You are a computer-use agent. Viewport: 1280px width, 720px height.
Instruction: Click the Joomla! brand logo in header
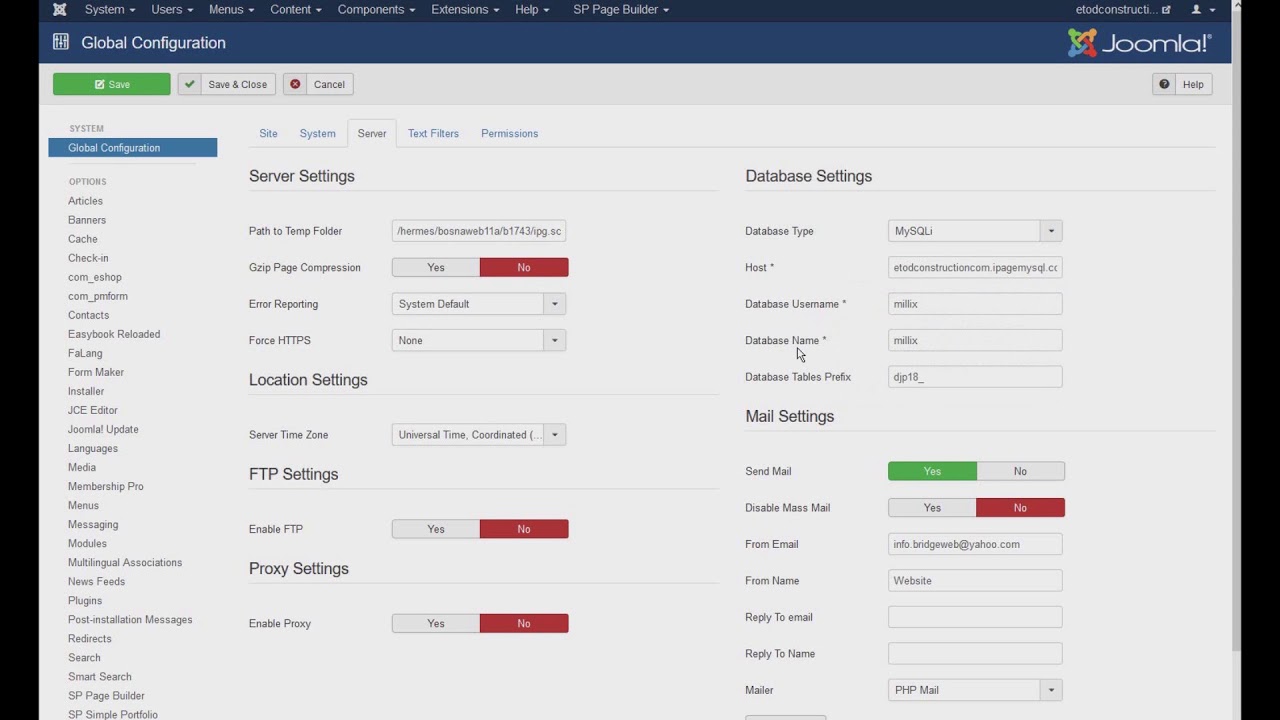1140,43
